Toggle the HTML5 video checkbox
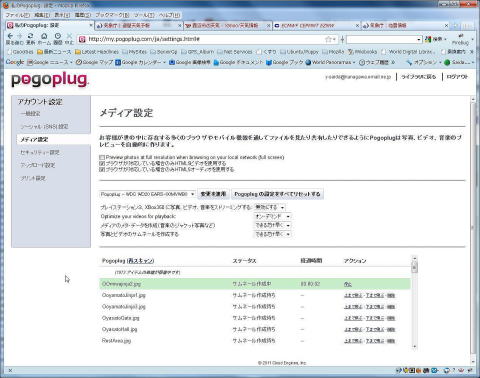The width and height of the screenshot is (480, 378). [102, 163]
